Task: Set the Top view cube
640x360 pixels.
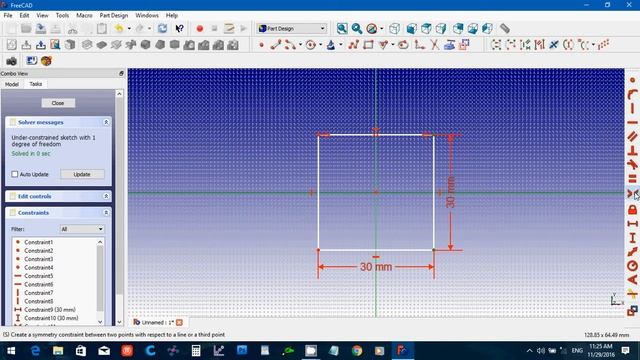Action: [x=427, y=29]
